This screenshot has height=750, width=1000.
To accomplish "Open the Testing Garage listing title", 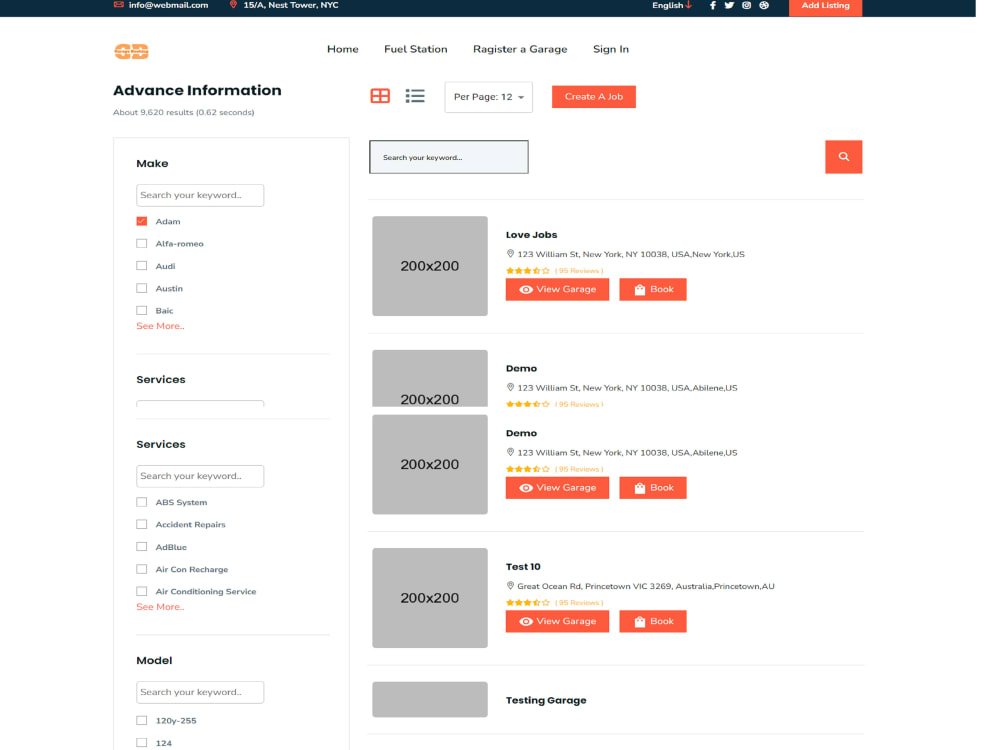I will coord(546,700).
